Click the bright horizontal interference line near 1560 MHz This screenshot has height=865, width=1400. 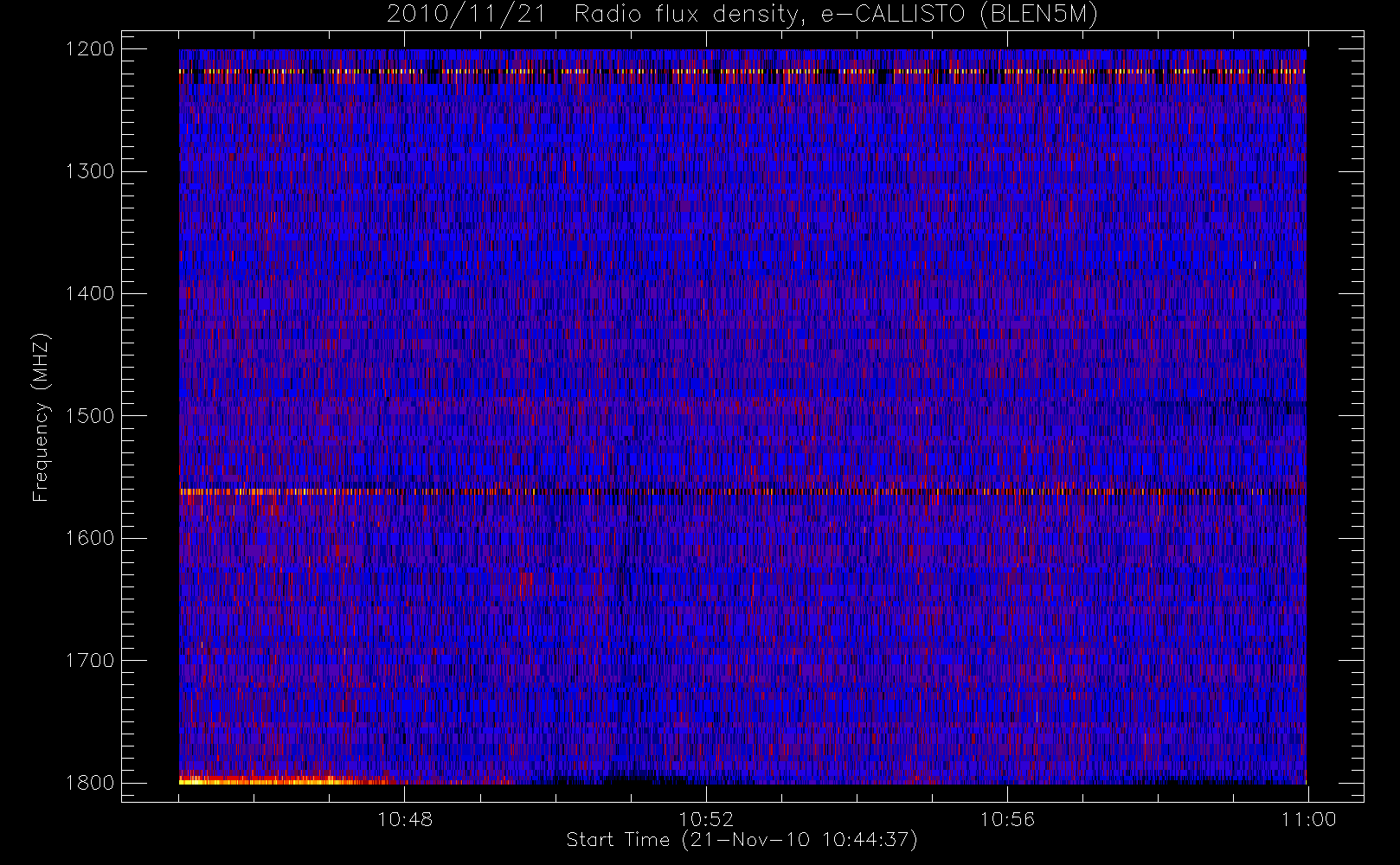pos(742,491)
